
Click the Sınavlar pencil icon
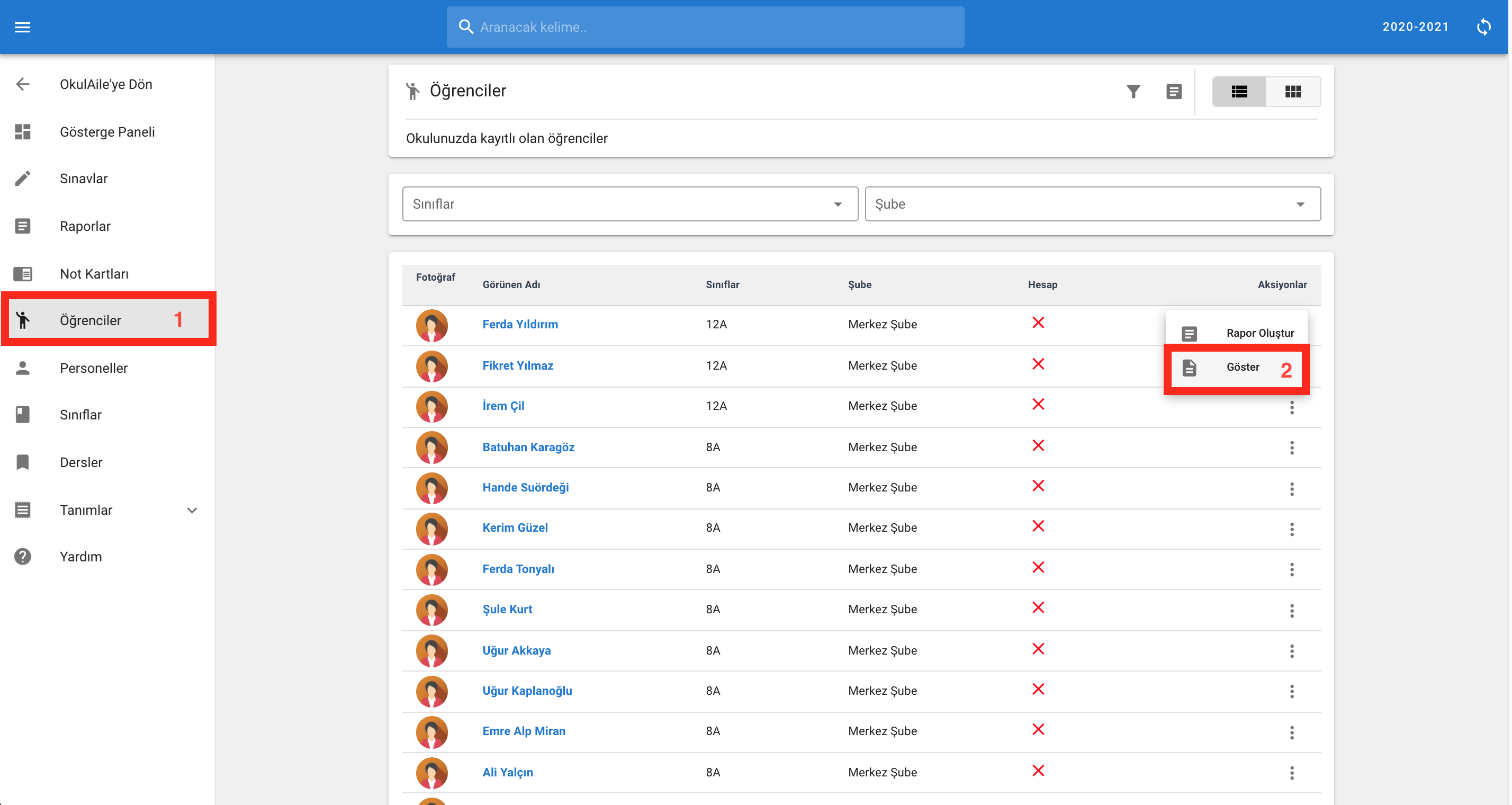pyautogui.click(x=22, y=178)
